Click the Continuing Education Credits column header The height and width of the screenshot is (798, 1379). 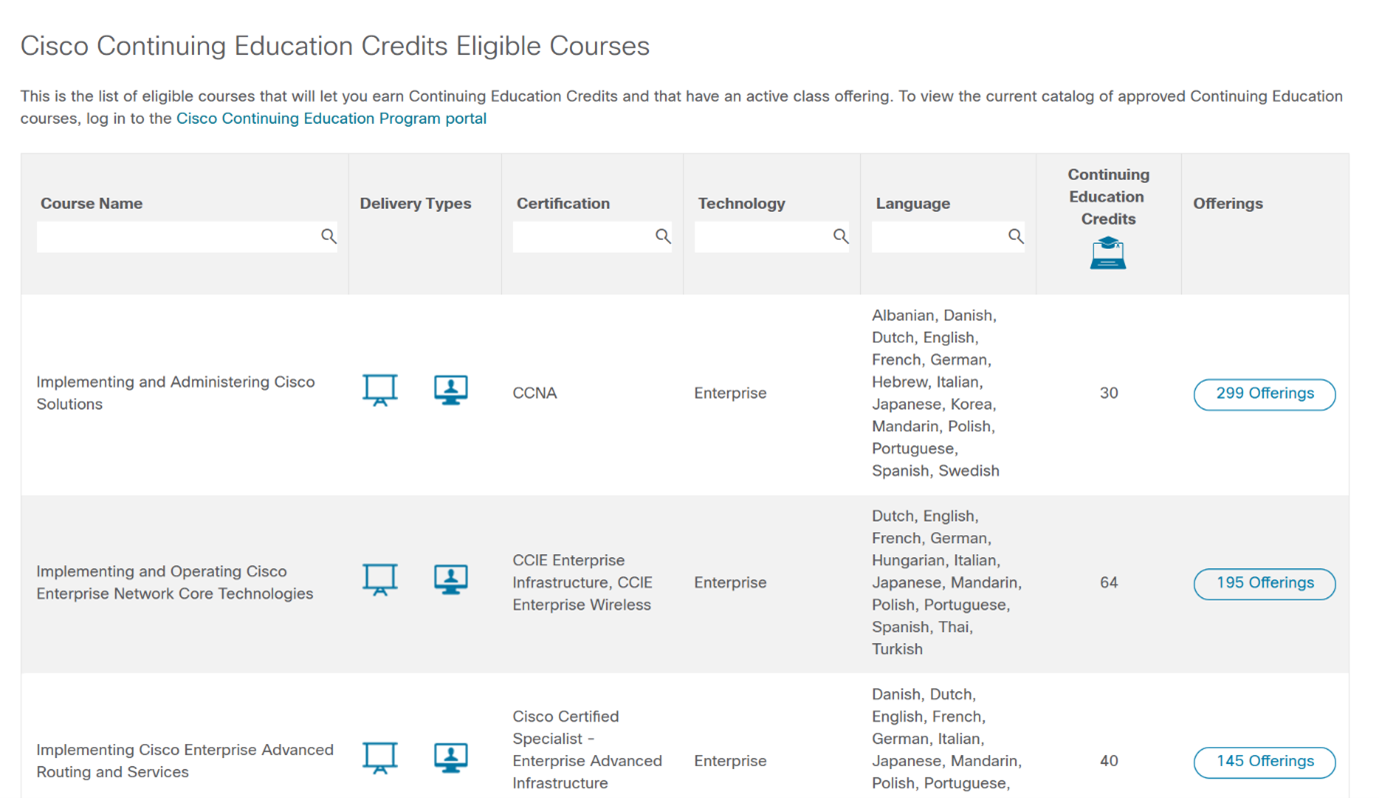[x=1107, y=196]
